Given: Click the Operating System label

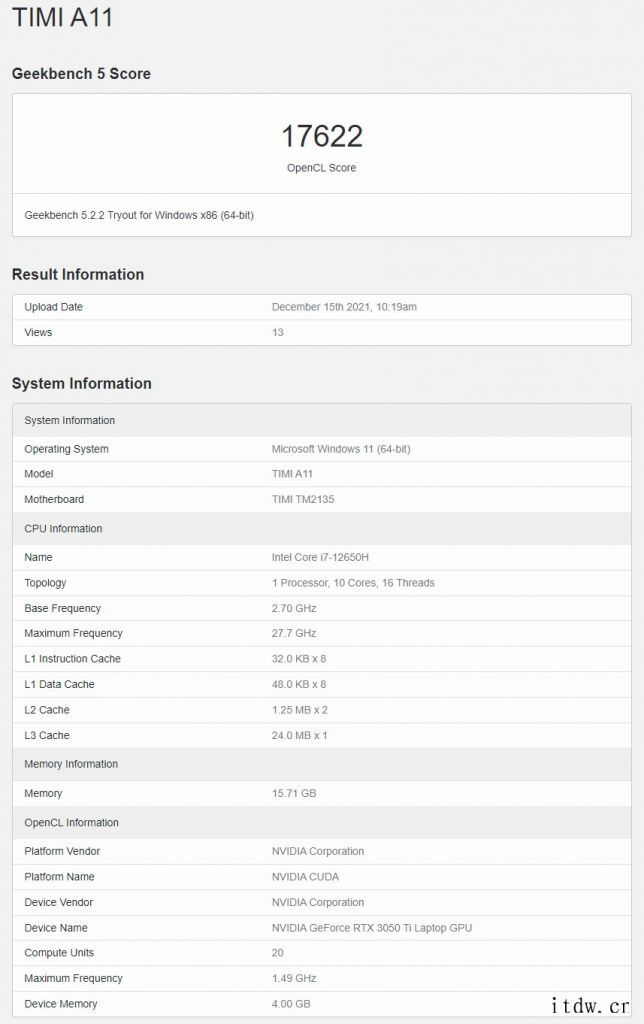Looking at the screenshot, I should (67, 449).
